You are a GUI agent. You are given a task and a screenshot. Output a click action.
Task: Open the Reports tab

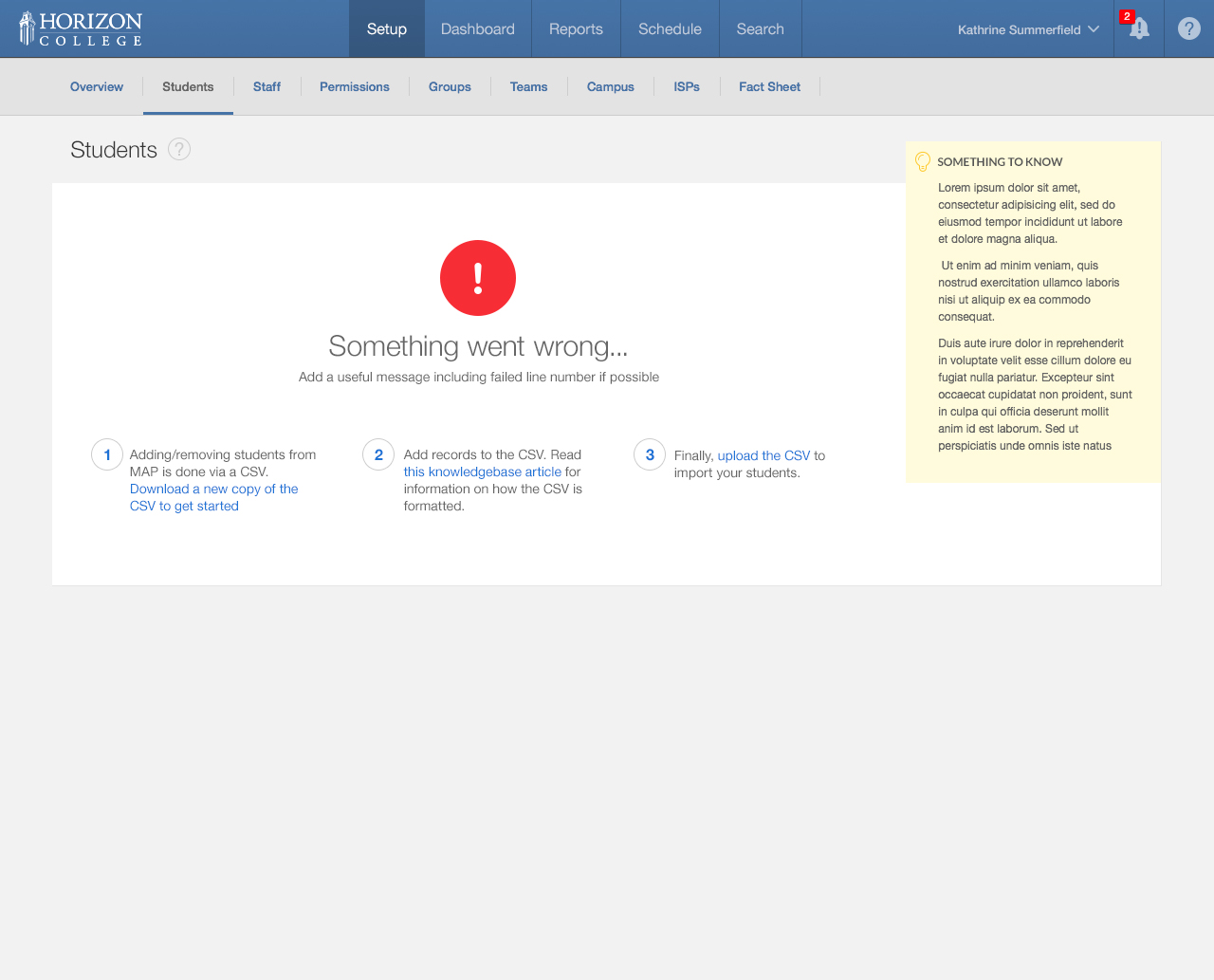pos(576,28)
